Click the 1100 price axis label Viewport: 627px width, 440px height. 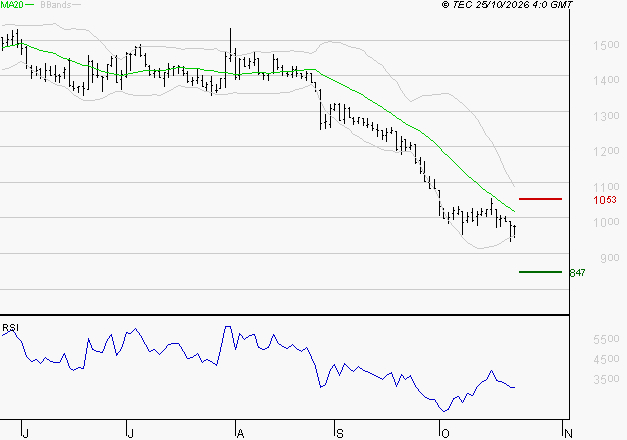[x=607, y=187]
